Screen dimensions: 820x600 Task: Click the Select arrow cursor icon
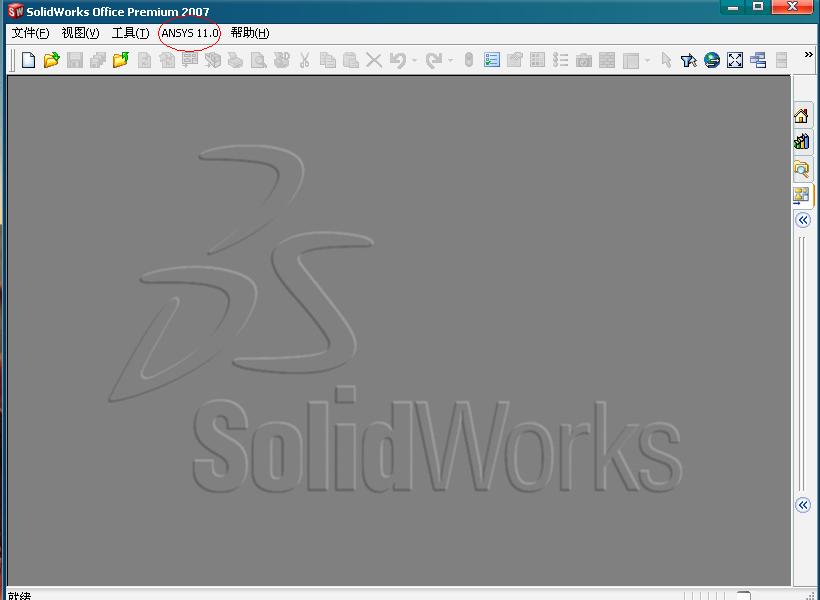click(666, 60)
